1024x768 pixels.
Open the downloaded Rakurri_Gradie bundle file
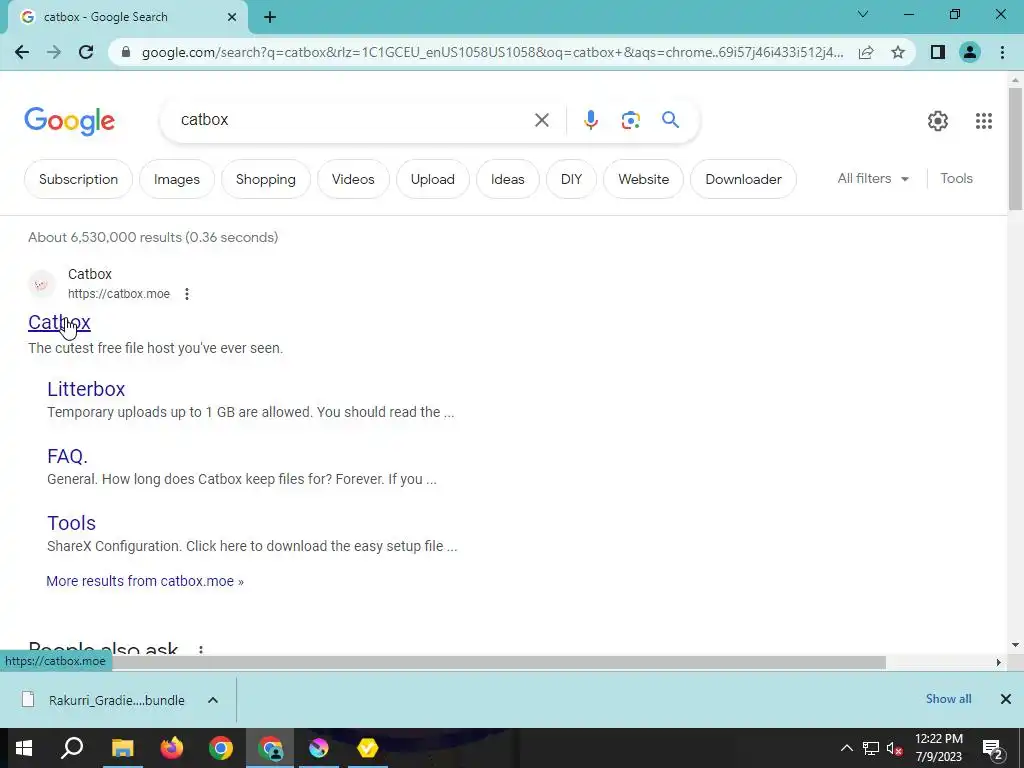tap(104, 700)
